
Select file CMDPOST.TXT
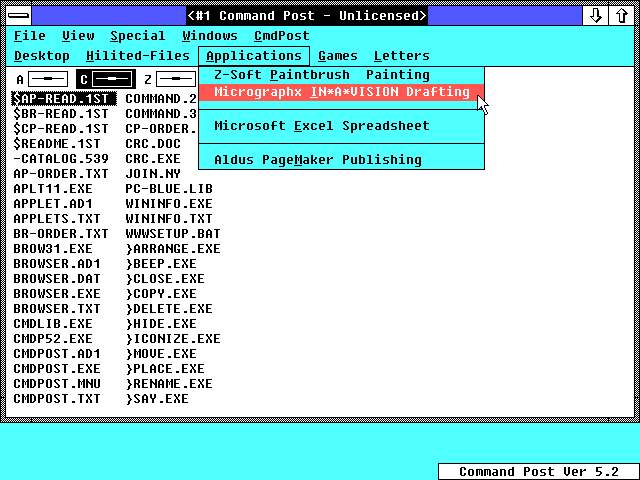pos(57,398)
